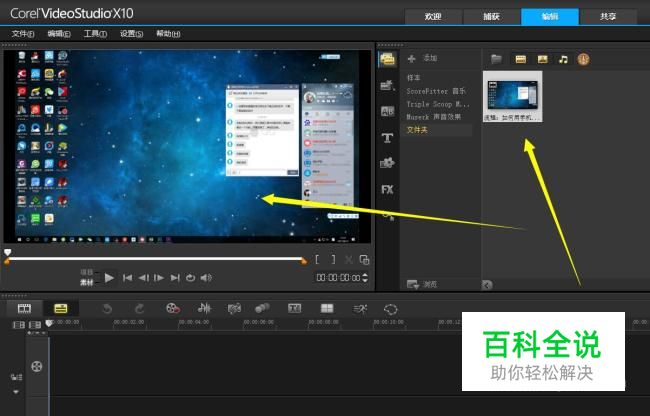This screenshot has height=416, width=650.
Task: Collapse the library navigation panel arrow
Action: click(x=487, y=285)
